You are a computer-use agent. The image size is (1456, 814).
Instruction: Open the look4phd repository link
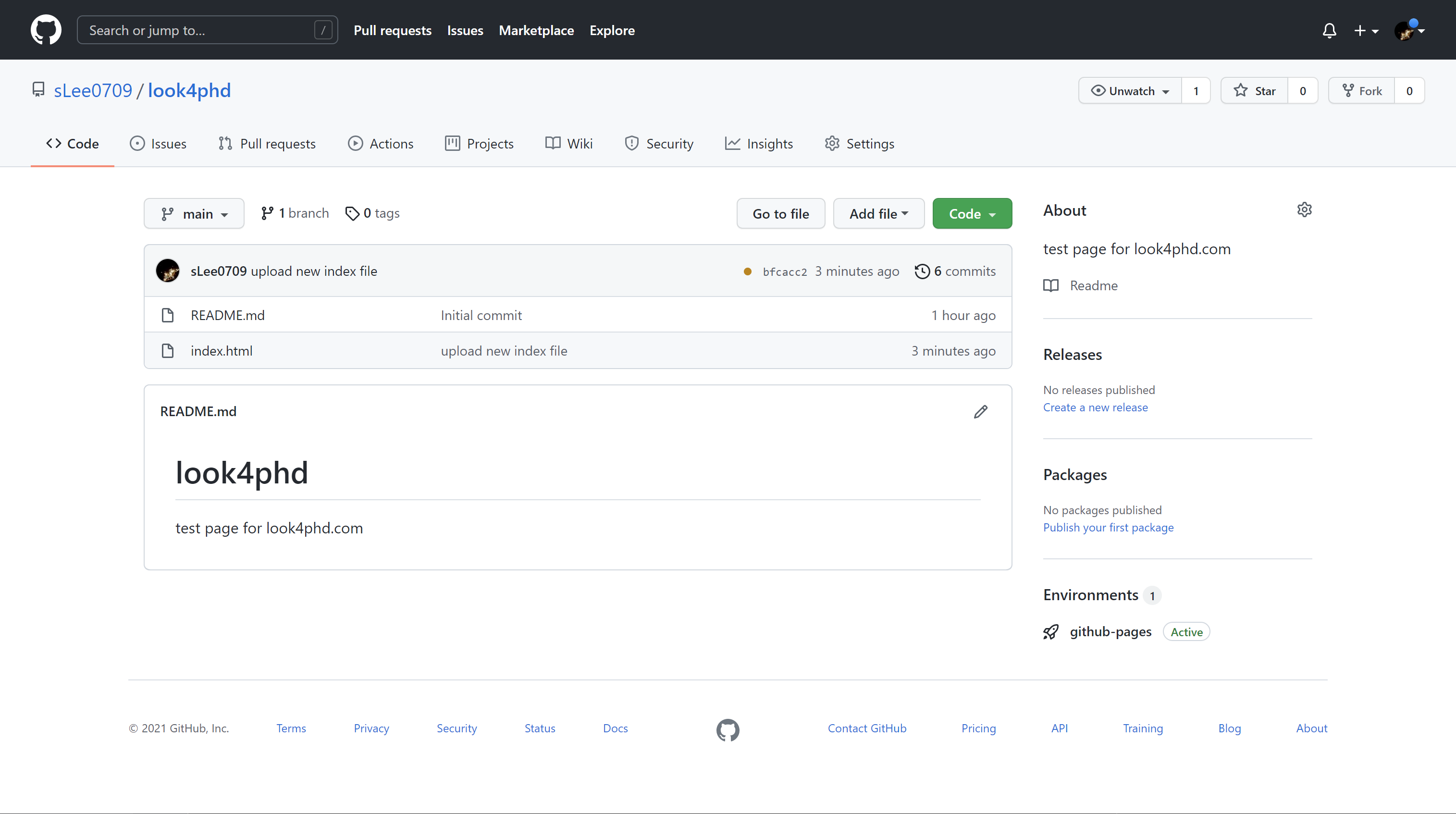point(189,90)
